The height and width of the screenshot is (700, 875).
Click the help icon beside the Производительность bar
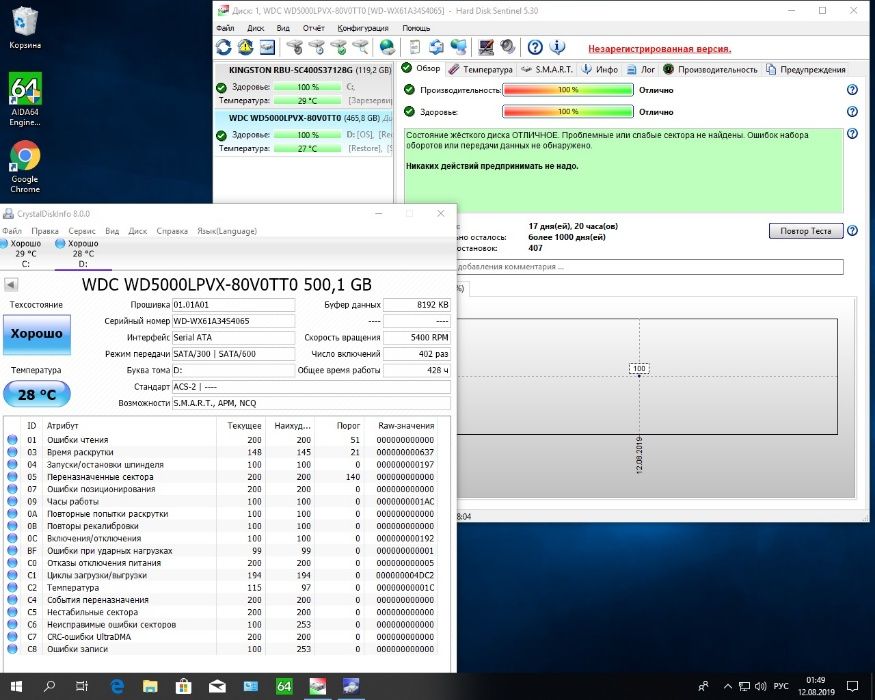pos(852,89)
